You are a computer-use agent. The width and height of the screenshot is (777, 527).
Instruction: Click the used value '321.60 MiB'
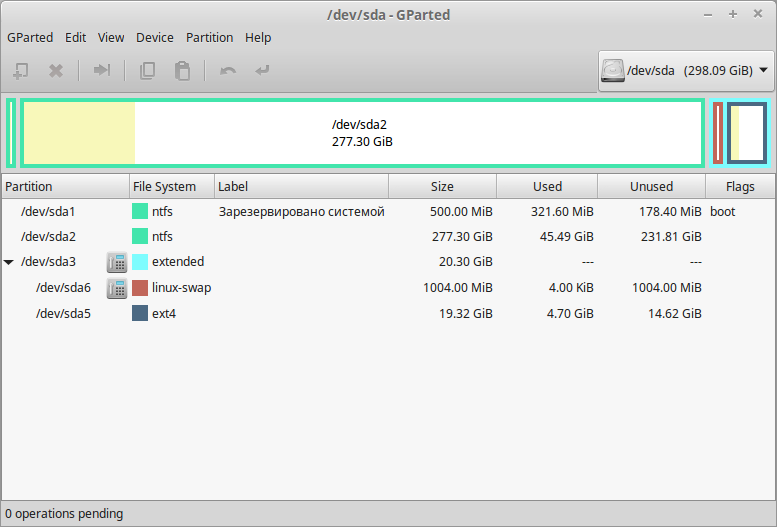[562, 212]
